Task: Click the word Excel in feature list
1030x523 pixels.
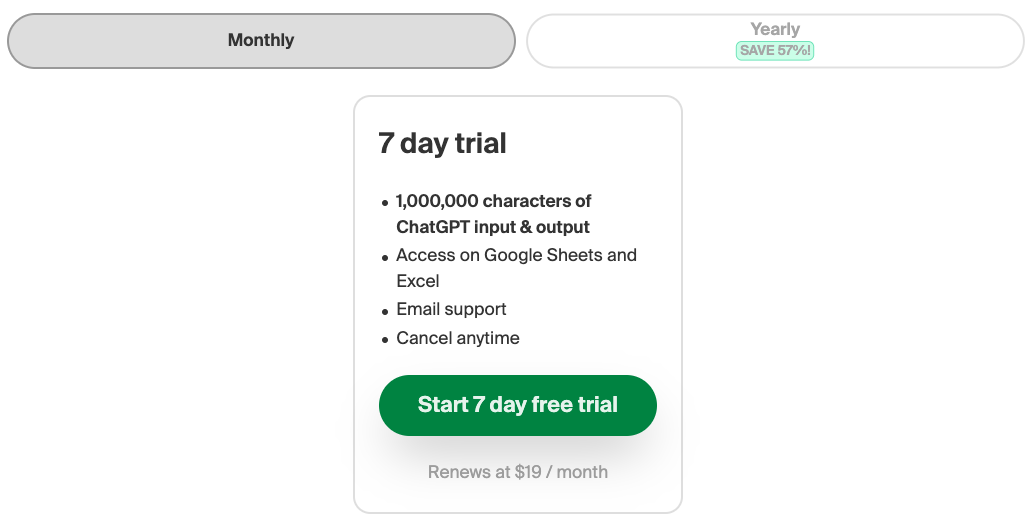Action: click(418, 281)
